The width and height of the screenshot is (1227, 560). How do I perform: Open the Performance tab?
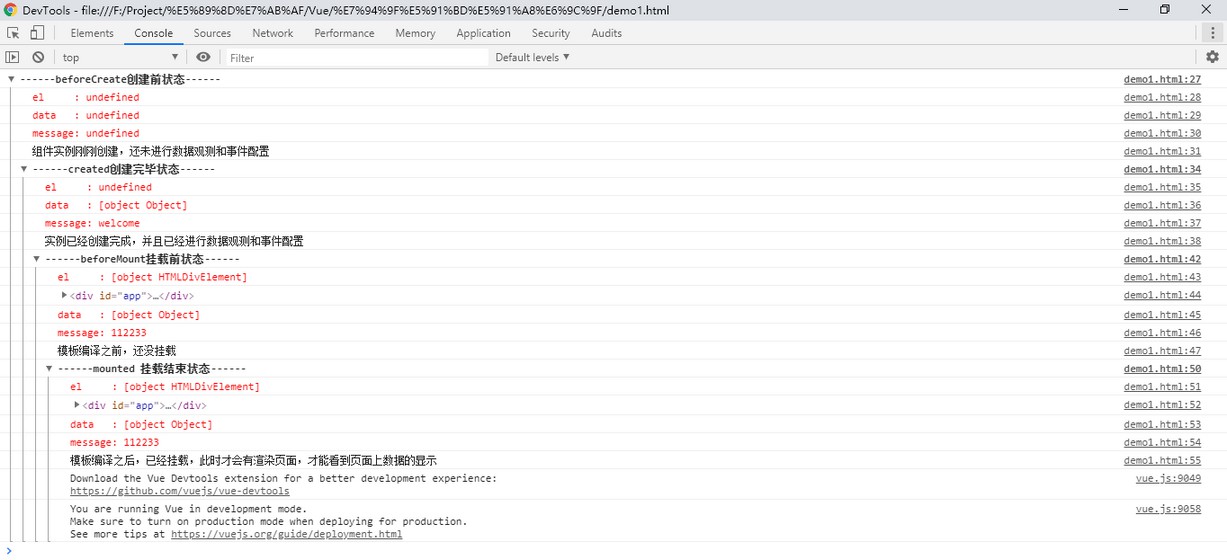[344, 33]
